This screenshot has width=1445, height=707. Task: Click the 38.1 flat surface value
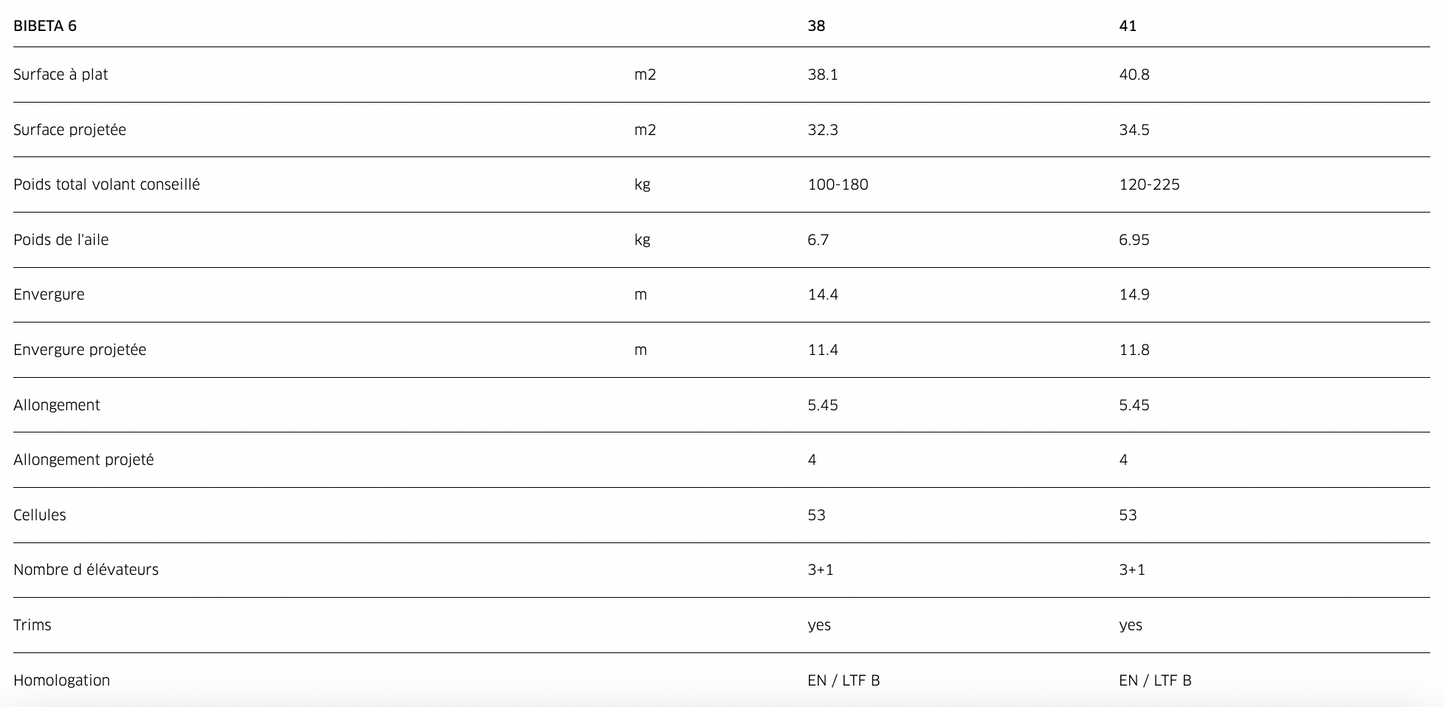822,74
